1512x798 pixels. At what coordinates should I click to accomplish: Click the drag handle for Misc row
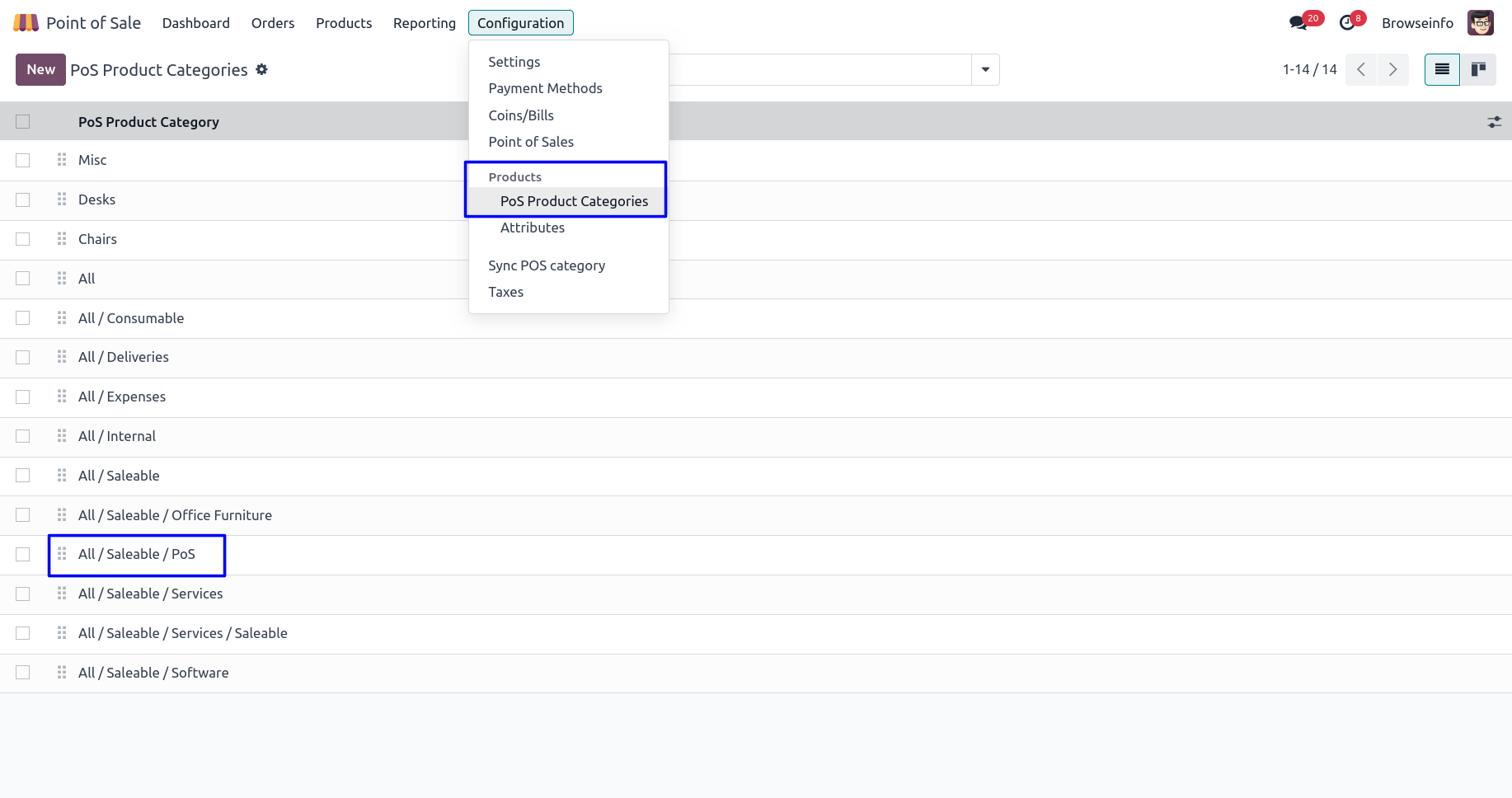pos(62,160)
